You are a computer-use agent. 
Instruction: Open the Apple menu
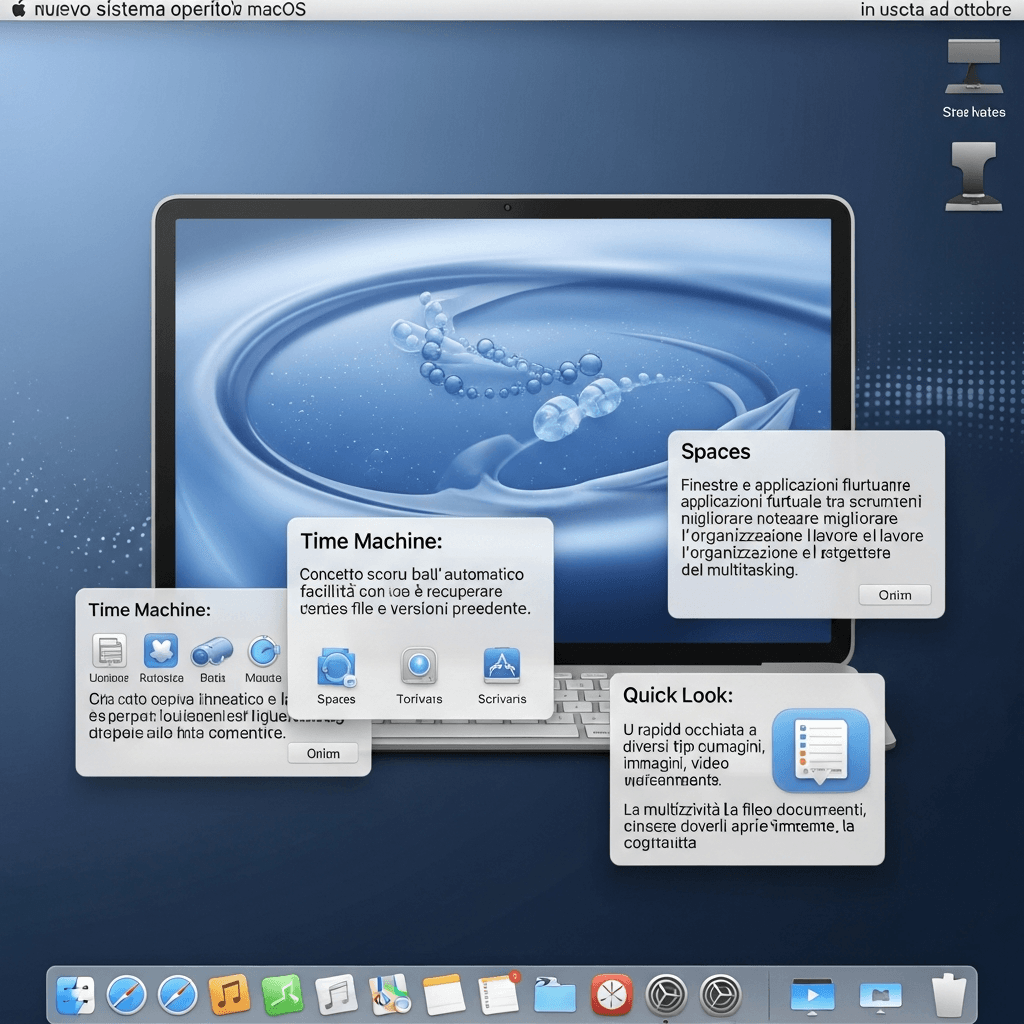[18, 10]
